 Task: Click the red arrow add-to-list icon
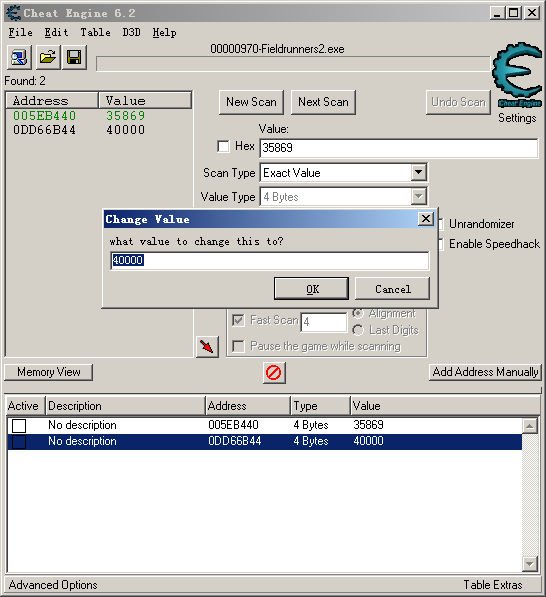pos(207,346)
